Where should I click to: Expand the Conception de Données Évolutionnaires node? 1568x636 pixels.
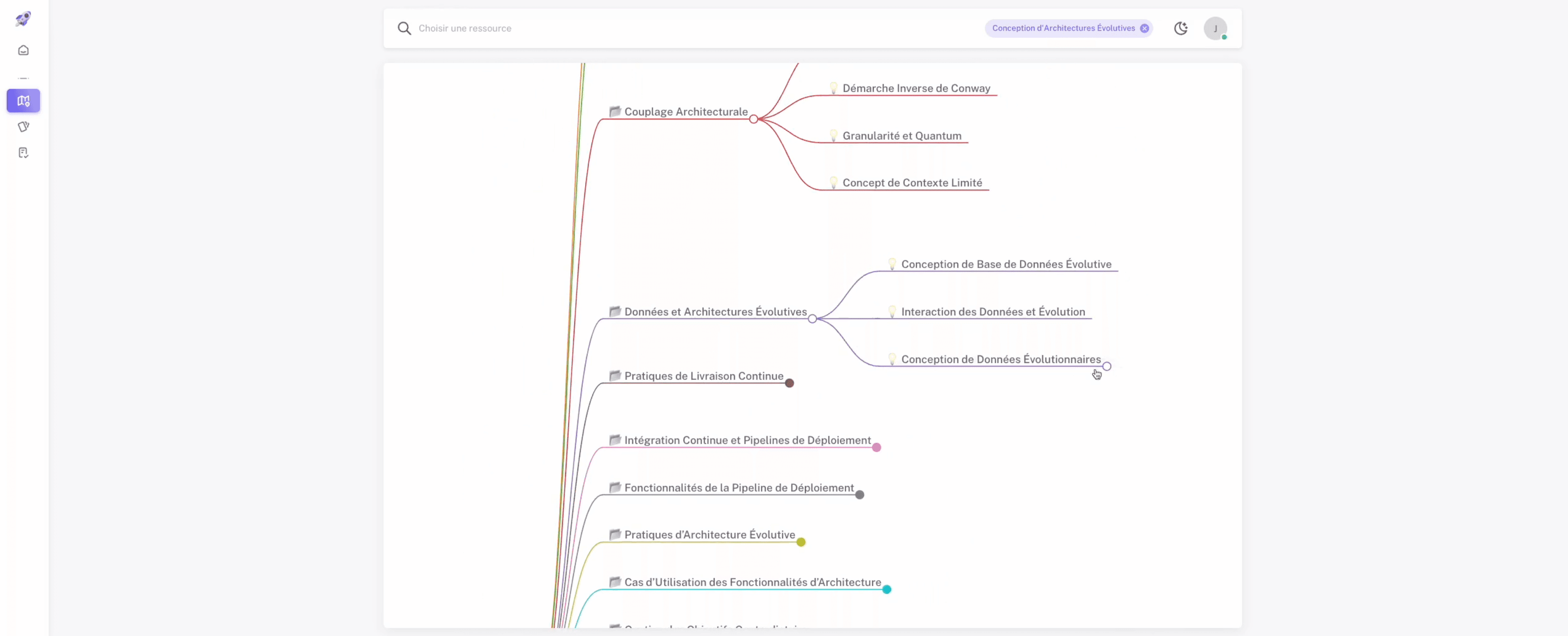pyautogui.click(x=1107, y=366)
